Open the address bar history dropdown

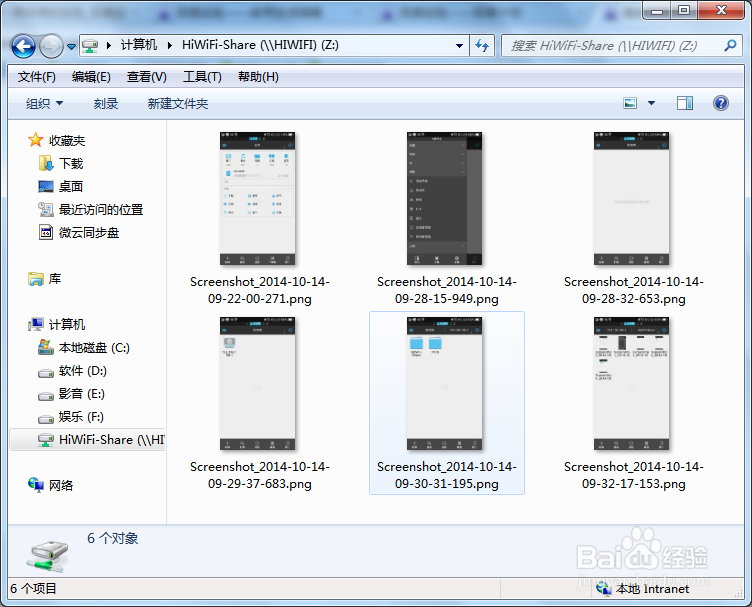[459, 46]
